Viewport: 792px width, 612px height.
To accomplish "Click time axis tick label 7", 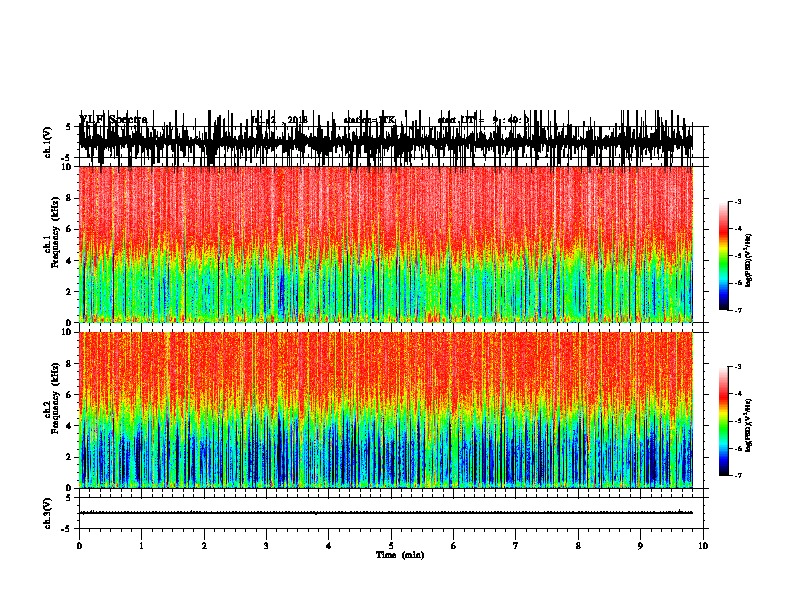I will [x=516, y=546].
